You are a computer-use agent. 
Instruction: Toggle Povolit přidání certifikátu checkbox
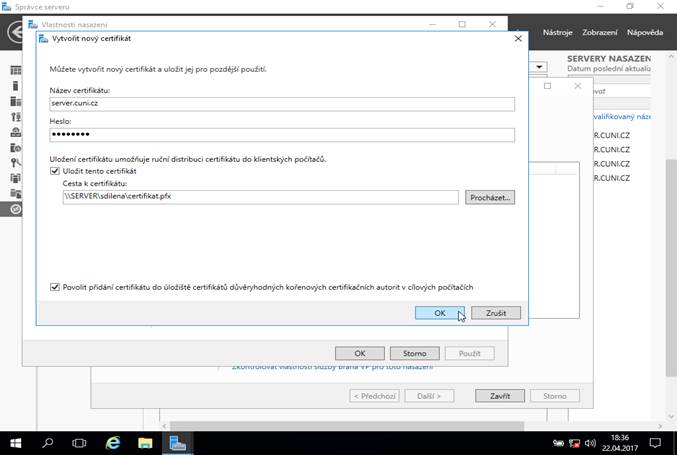(55, 287)
